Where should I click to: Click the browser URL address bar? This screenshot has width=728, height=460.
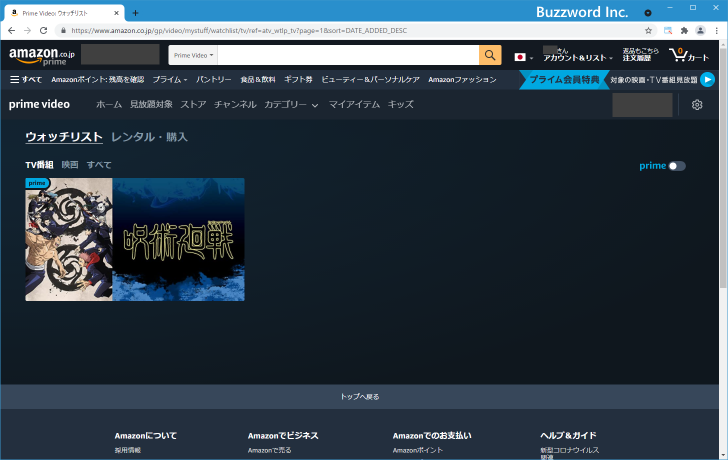point(353,31)
